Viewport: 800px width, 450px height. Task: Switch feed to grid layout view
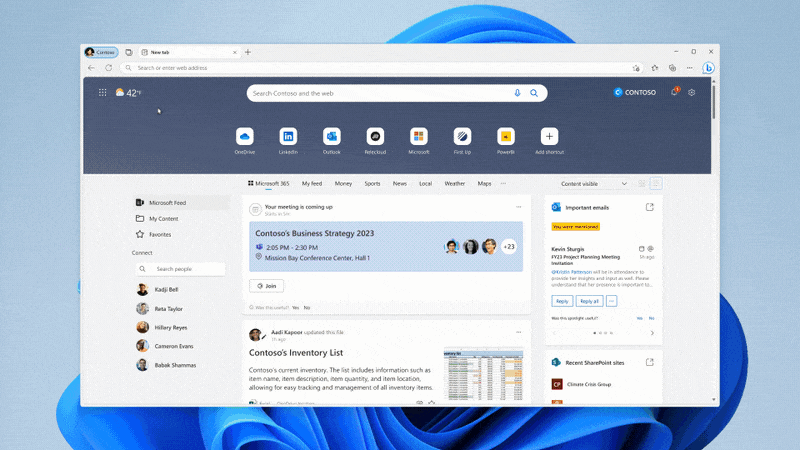(x=642, y=184)
